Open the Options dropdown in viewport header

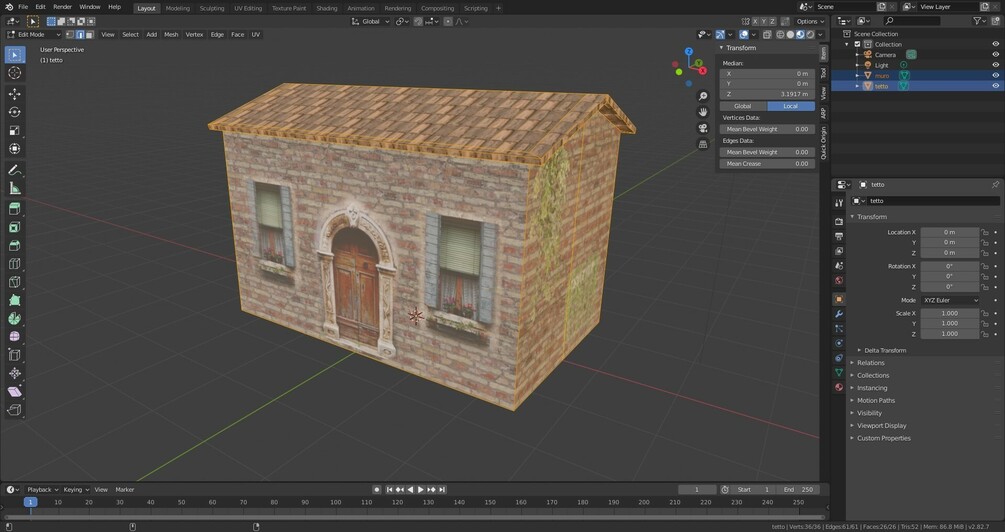(x=810, y=21)
